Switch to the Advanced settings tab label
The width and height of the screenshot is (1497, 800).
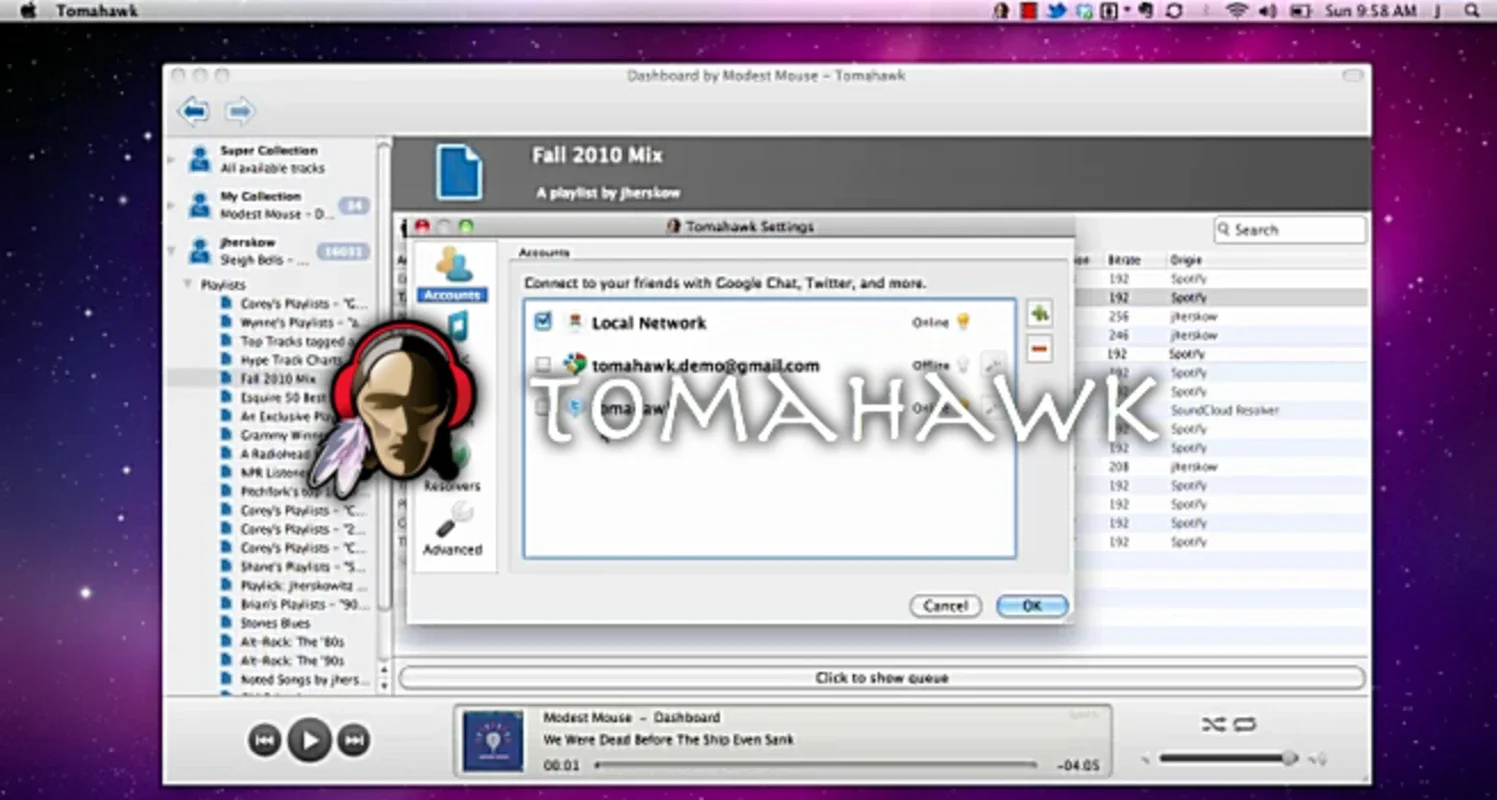(x=452, y=549)
